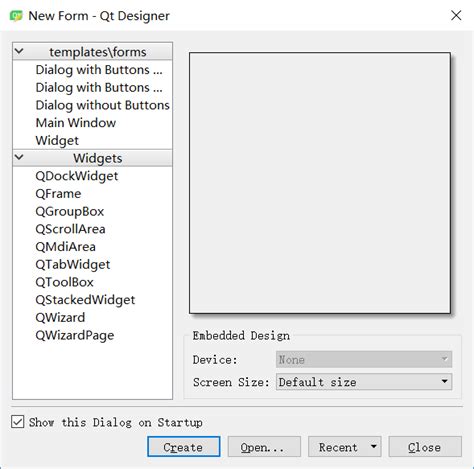Screen dimensions: 474x469
Task: Select QTabWidget in the list
Action: (x=73, y=264)
